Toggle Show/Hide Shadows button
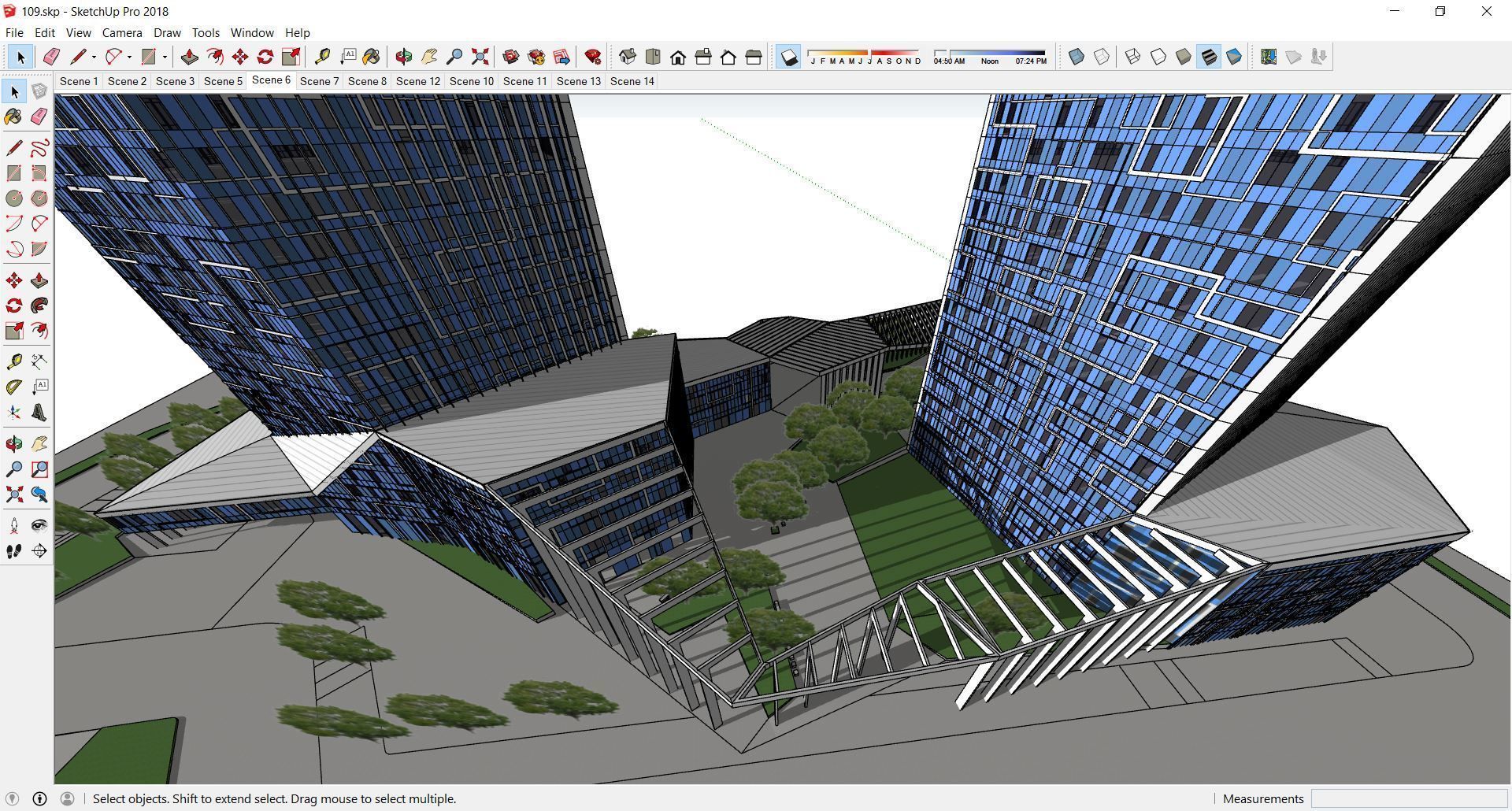1512x811 pixels. coord(788,57)
